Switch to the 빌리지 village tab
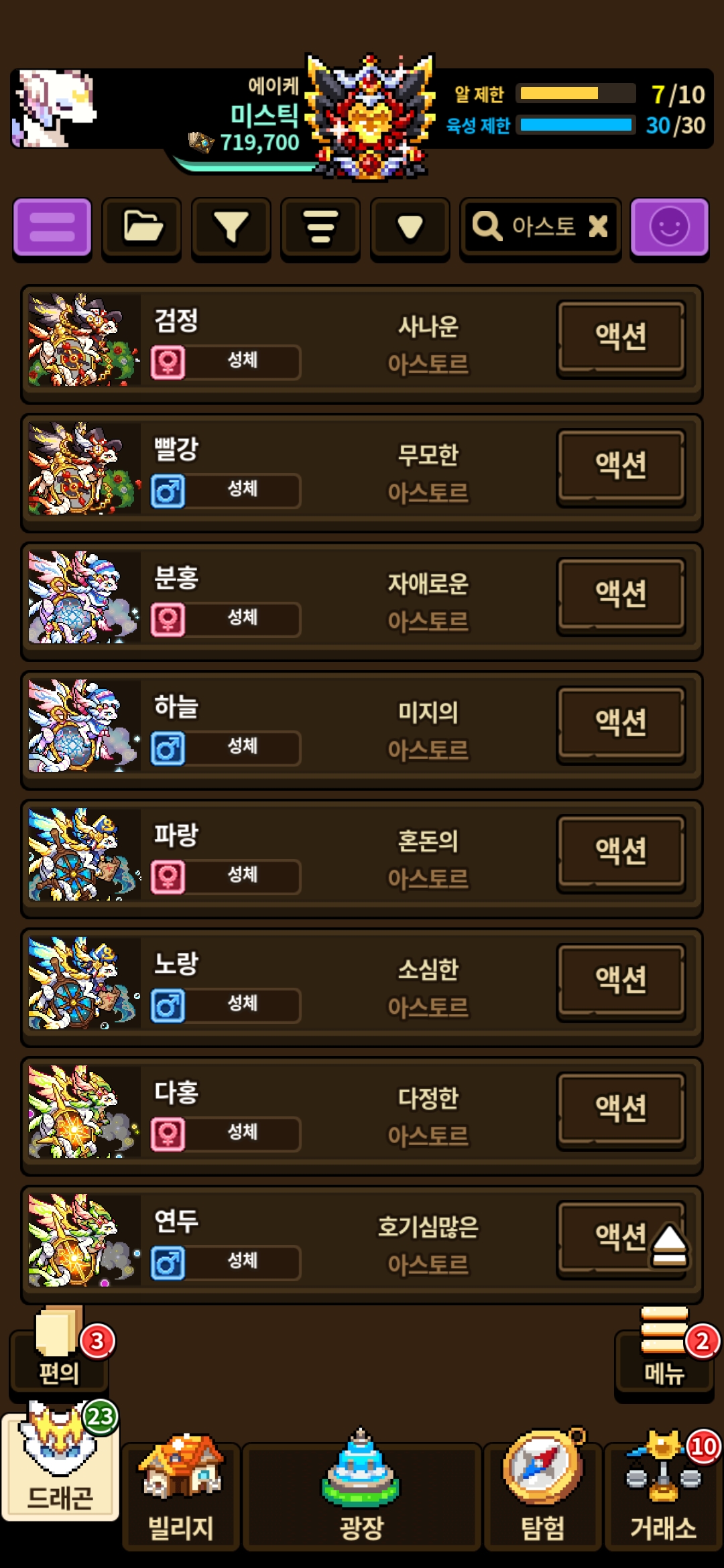Screen dimensions: 724x1568 (x=181, y=1496)
